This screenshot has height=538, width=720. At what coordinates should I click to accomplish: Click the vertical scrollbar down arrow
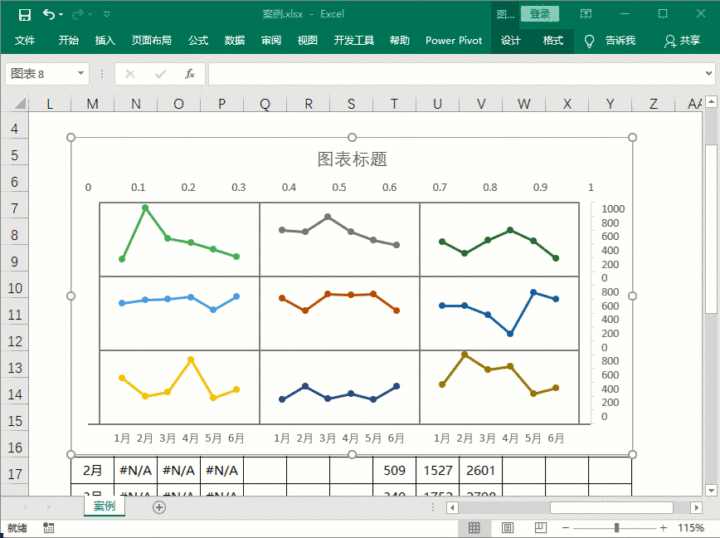(x=711, y=490)
